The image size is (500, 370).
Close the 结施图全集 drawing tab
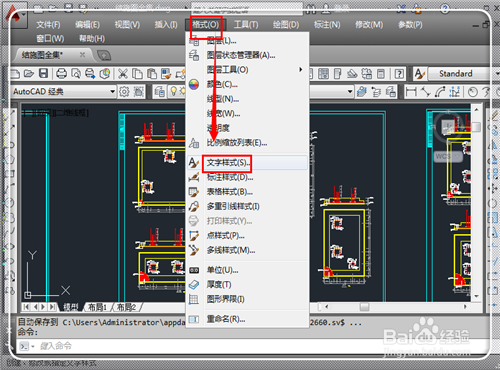pos(82,54)
